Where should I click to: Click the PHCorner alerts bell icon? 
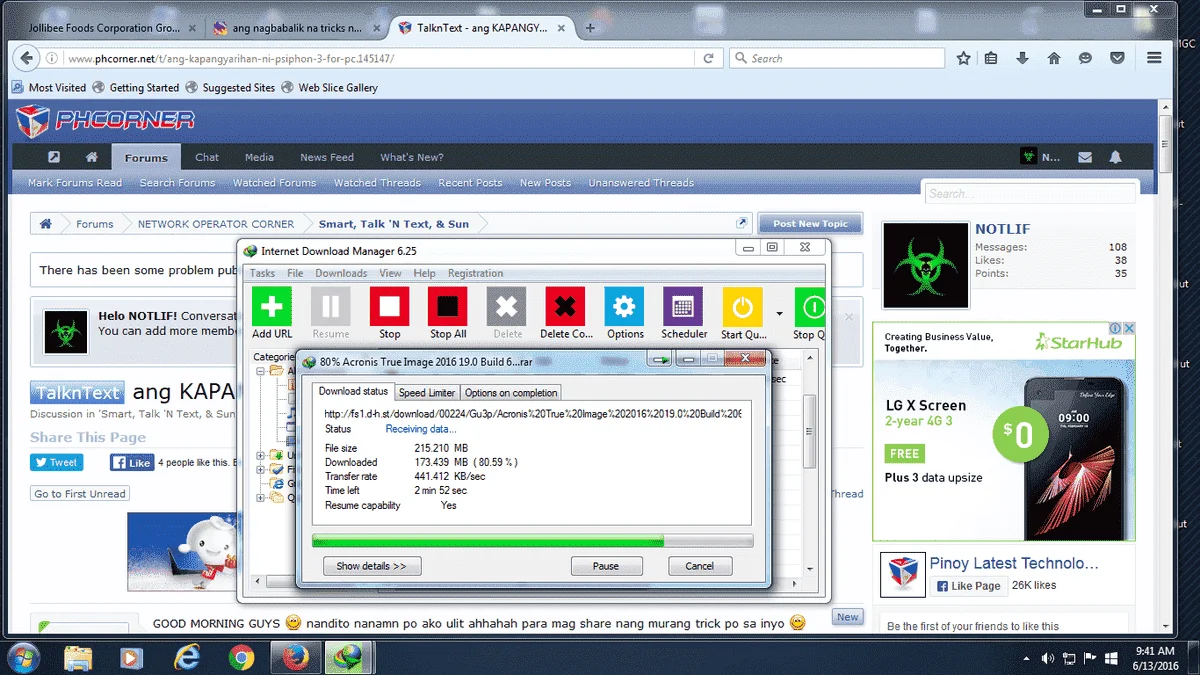pyautogui.click(x=1115, y=157)
